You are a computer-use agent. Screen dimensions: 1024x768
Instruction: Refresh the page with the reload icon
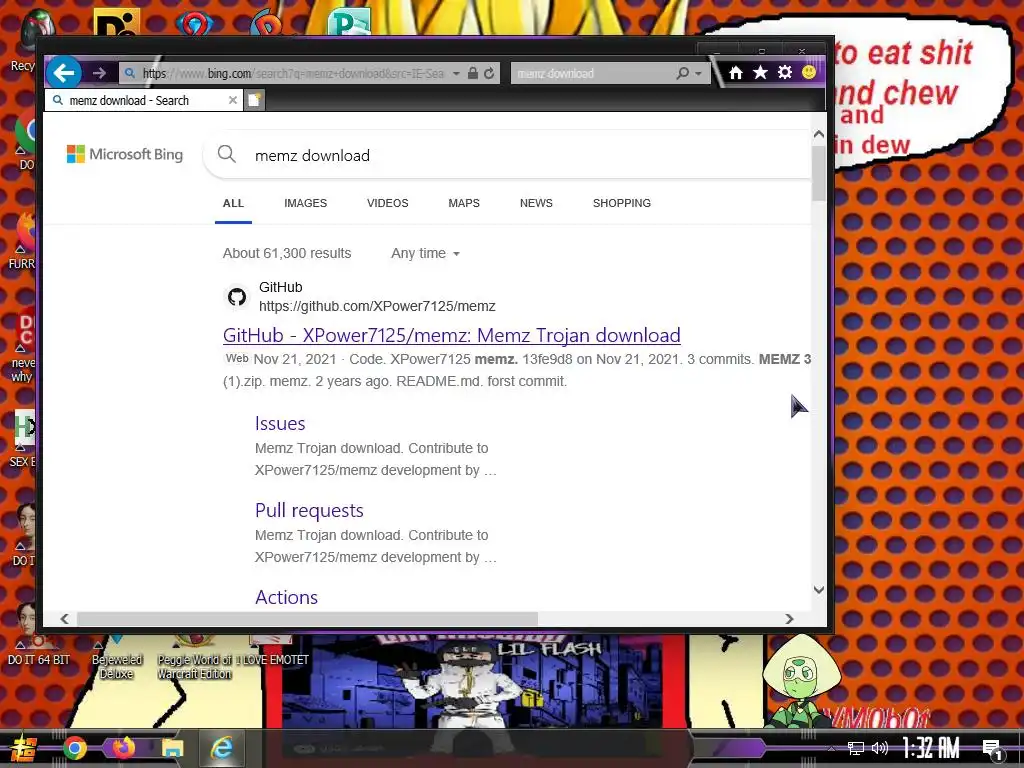[x=489, y=73]
